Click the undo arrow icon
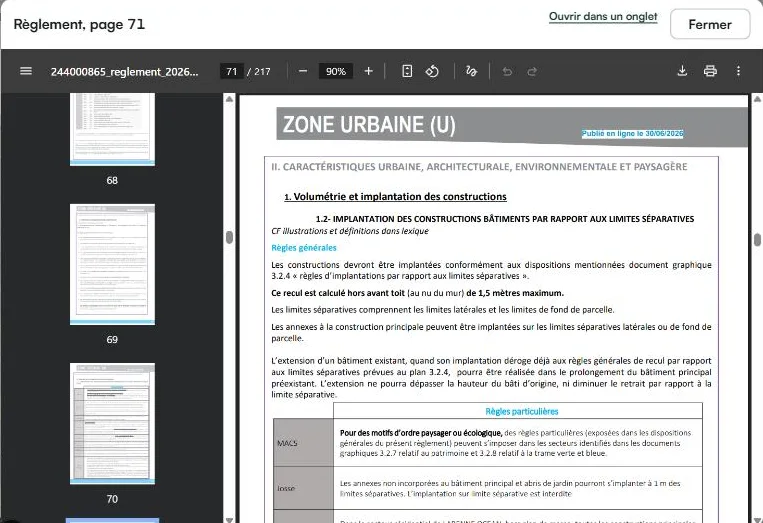Viewport: 763px width, 523px height. (507, 72)
